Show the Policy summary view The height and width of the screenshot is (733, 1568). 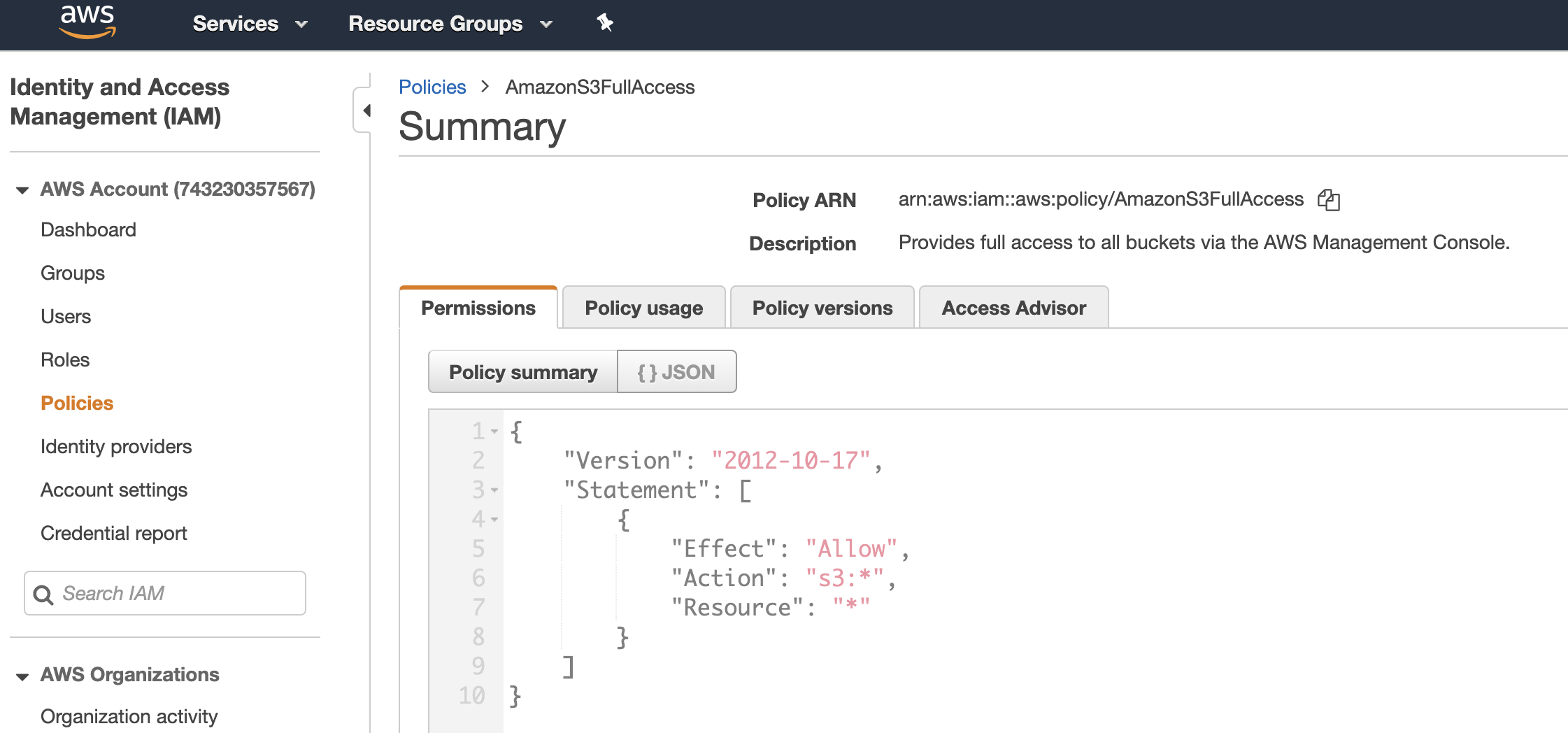pyautogui.click(x=522, y=372)
